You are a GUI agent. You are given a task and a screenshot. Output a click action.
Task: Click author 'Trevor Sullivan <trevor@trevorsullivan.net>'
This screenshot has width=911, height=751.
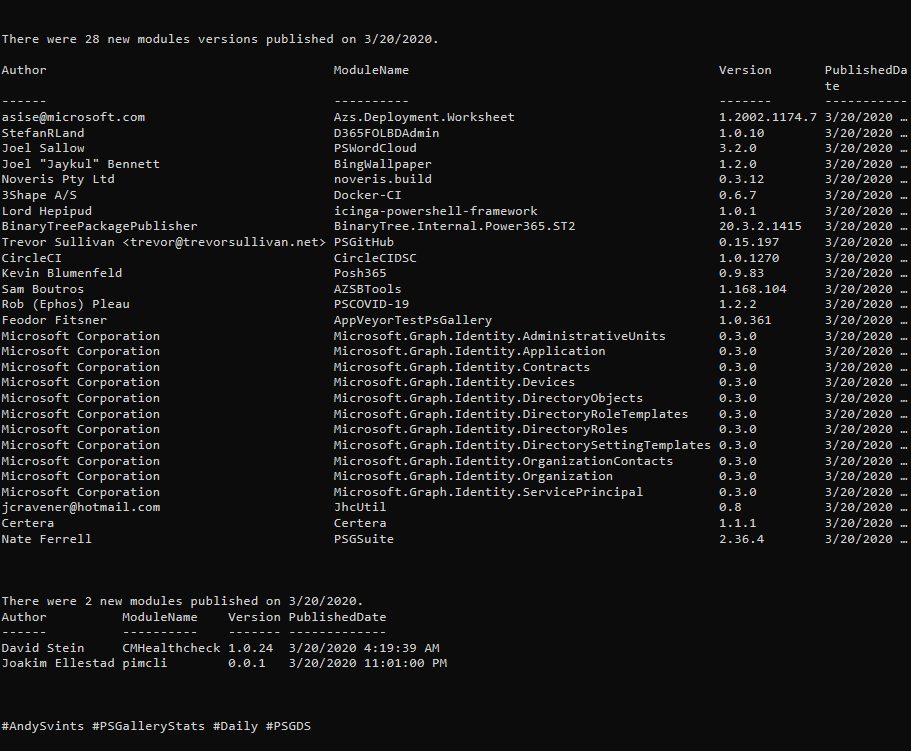(164, 242)
